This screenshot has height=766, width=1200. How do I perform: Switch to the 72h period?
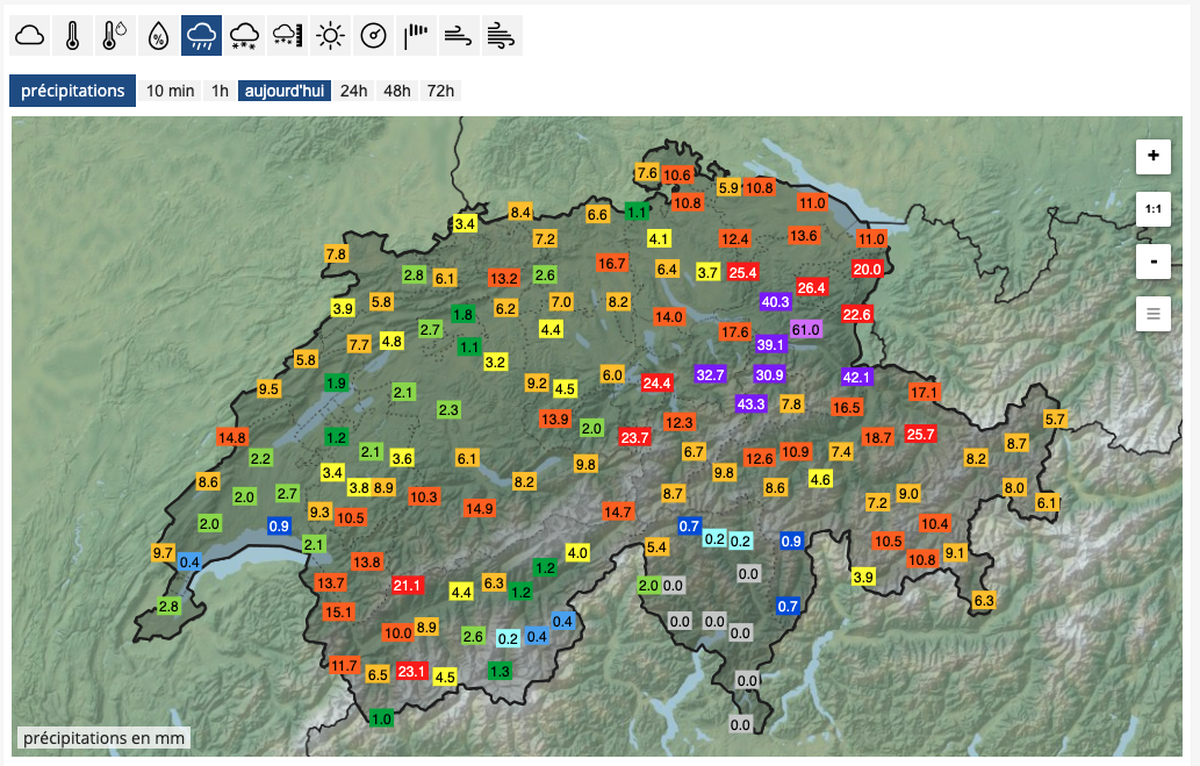(x=440, y=91)
